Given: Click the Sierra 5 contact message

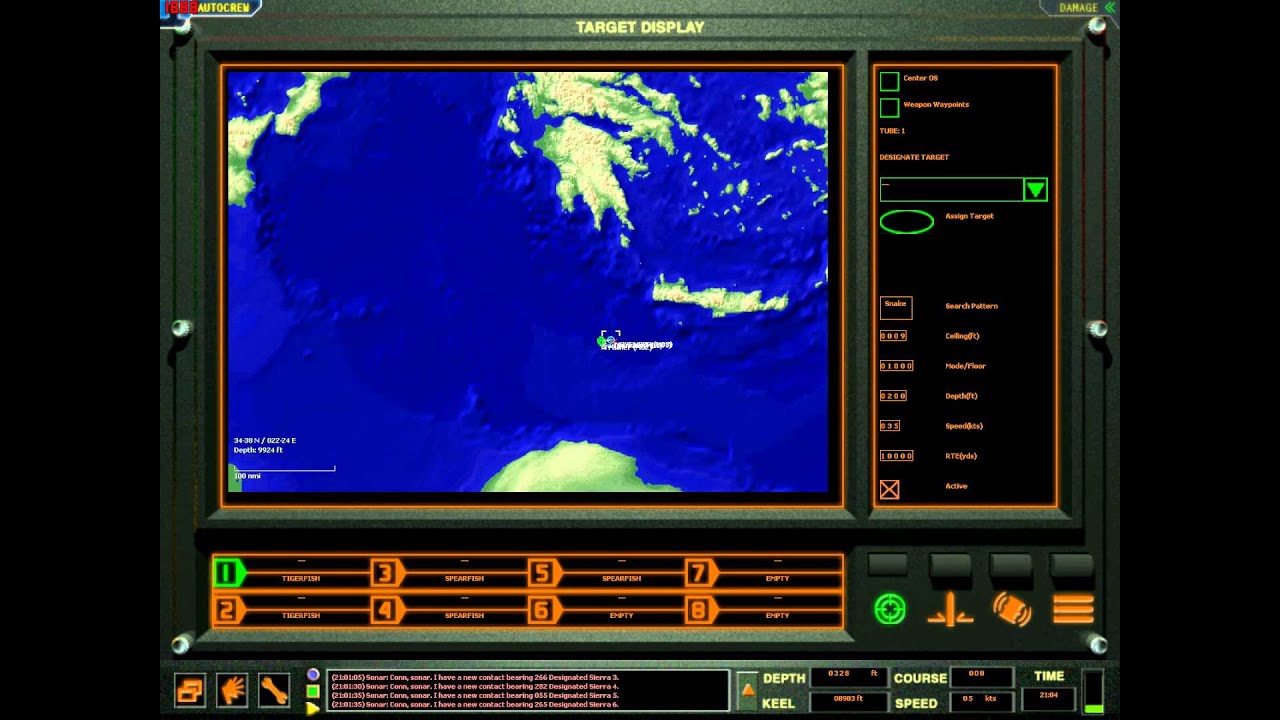Looking at the screenshot, I should tap(475, 695).
